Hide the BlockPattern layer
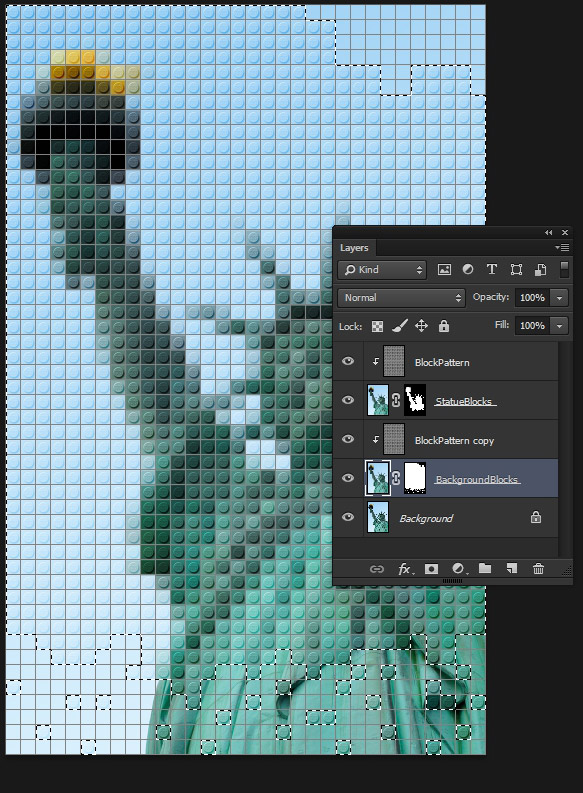This screenshot has width=583, height=793. (x=348, y=361)
